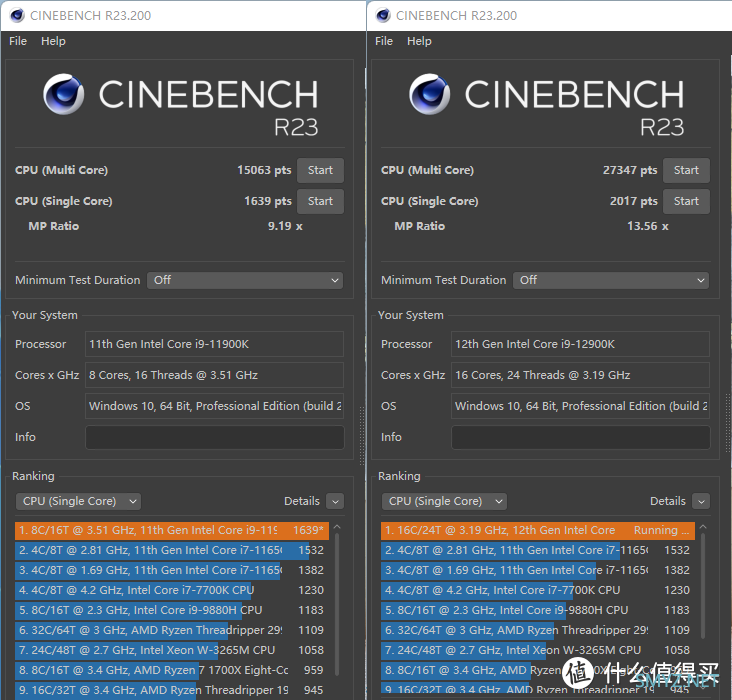Open ranking type dropdown in right window
Viewport: 732px width, 700px height.
444,501
